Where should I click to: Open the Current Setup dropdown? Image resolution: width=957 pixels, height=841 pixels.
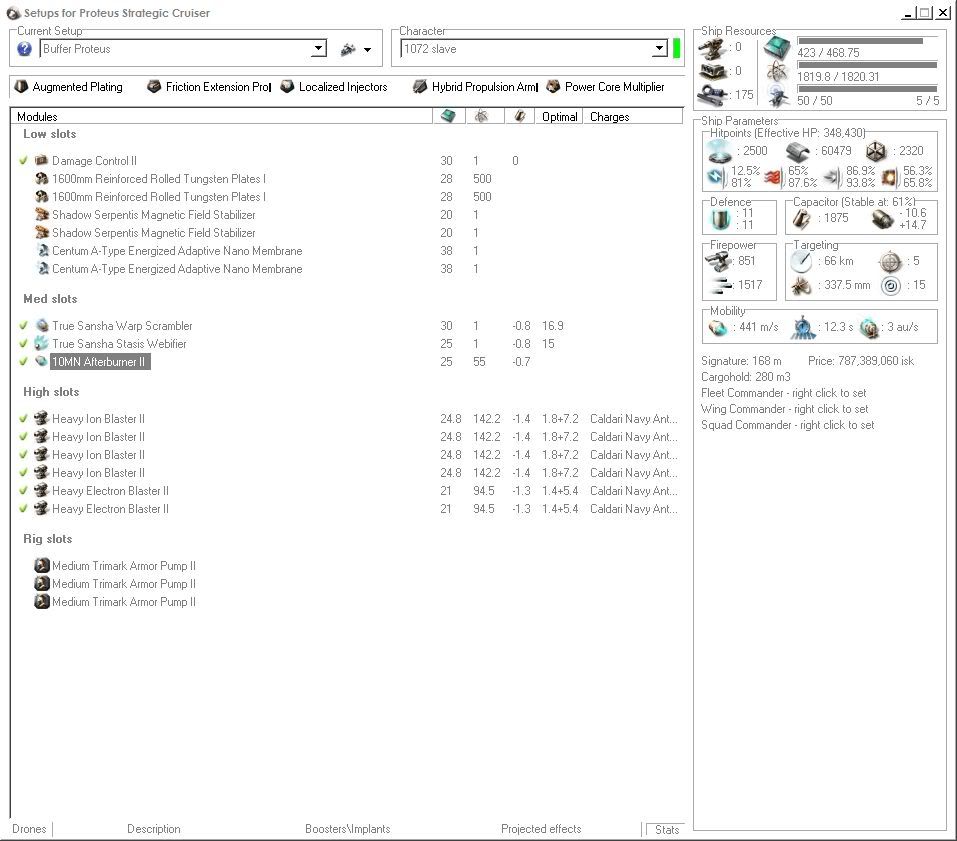tap(319, 49)
